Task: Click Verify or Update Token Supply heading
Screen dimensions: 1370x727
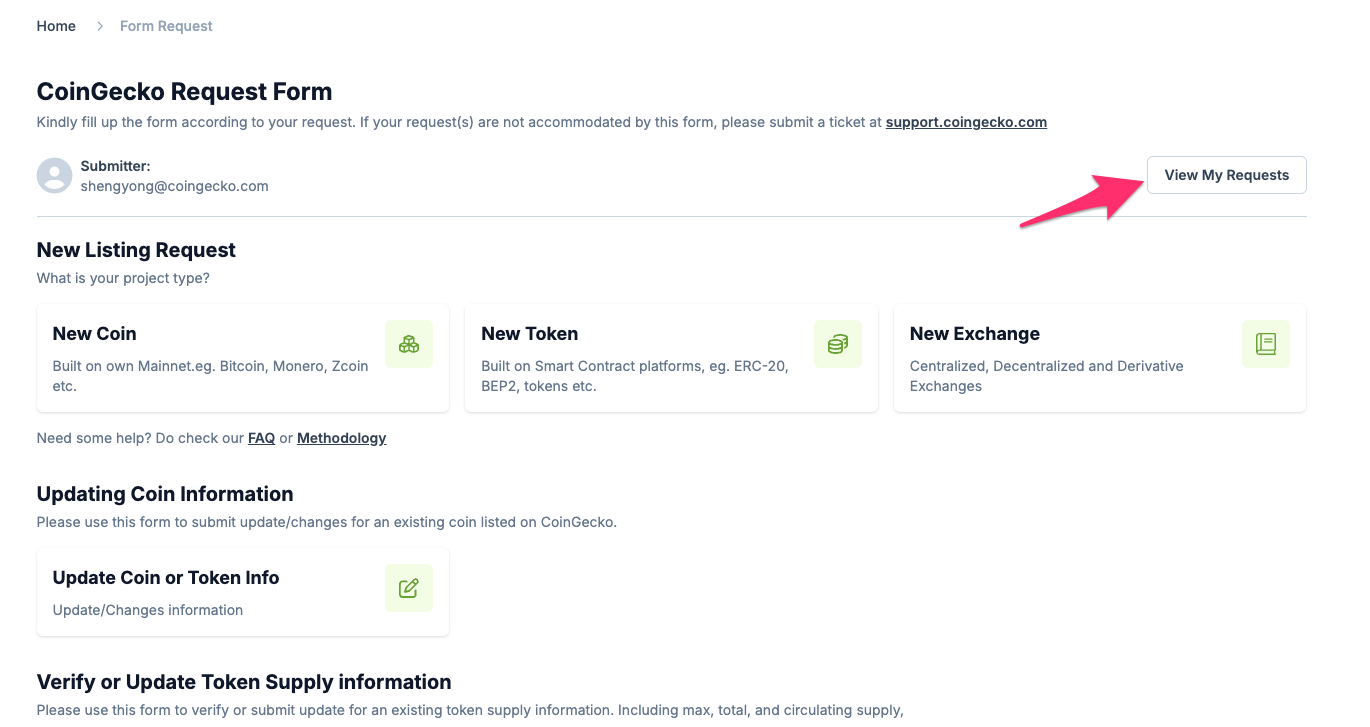Action: click(x=244, y=682)
